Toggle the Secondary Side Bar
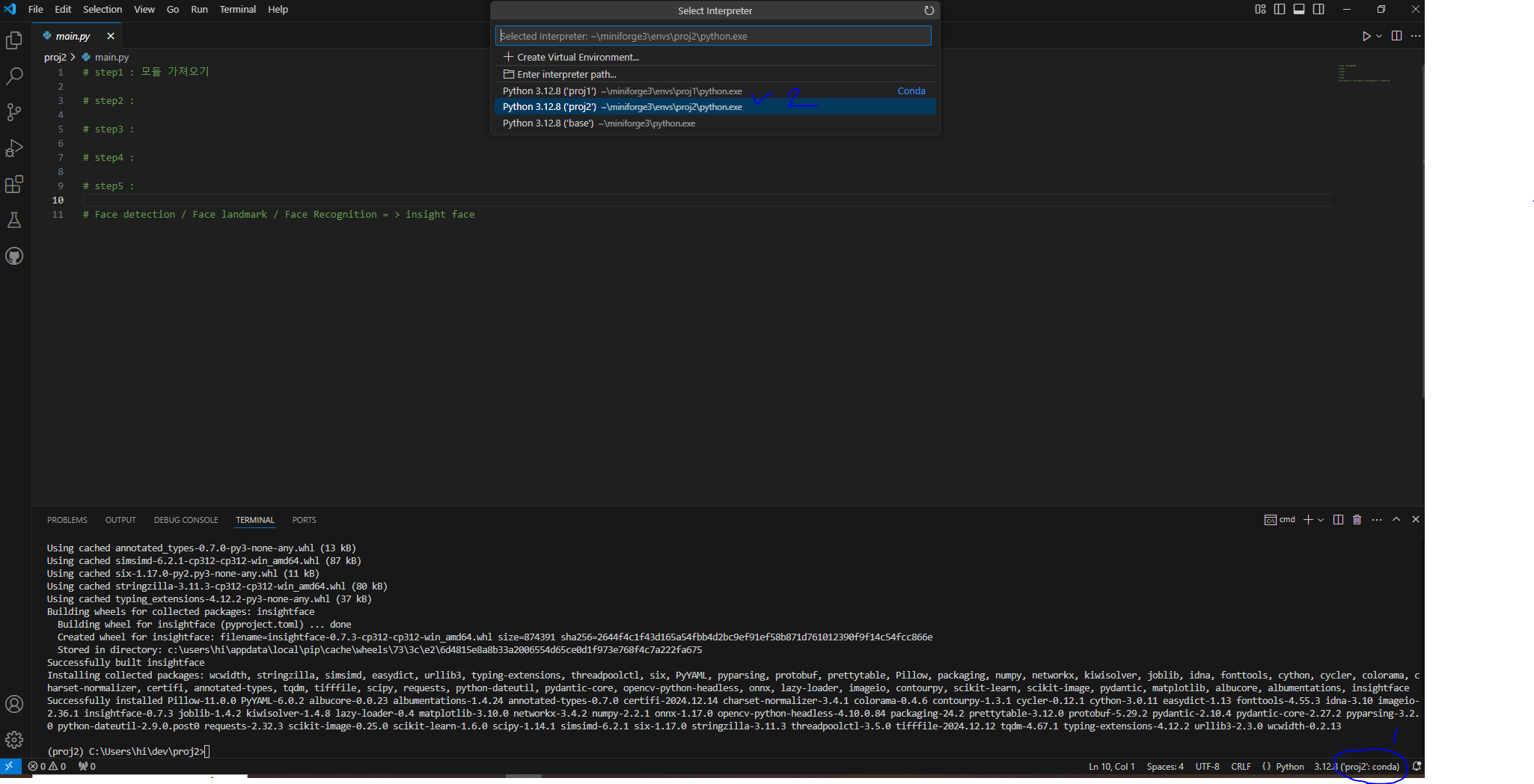Viewport: 1534px width, 784px height. point(1318,9)
